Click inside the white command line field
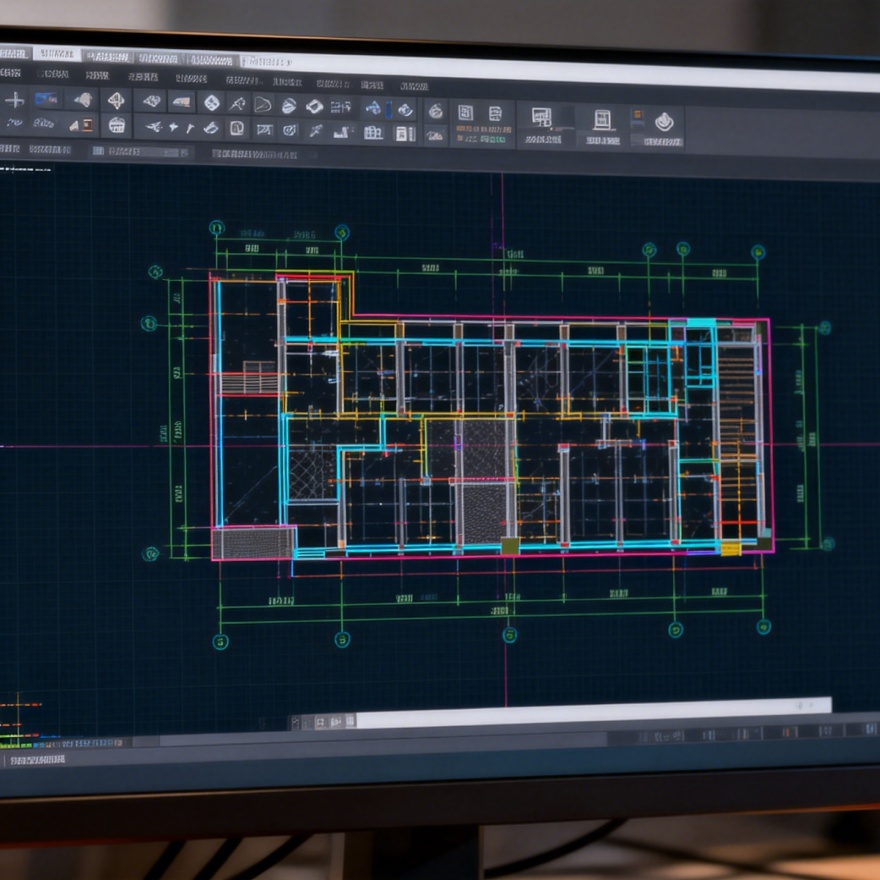 (594, 713)
